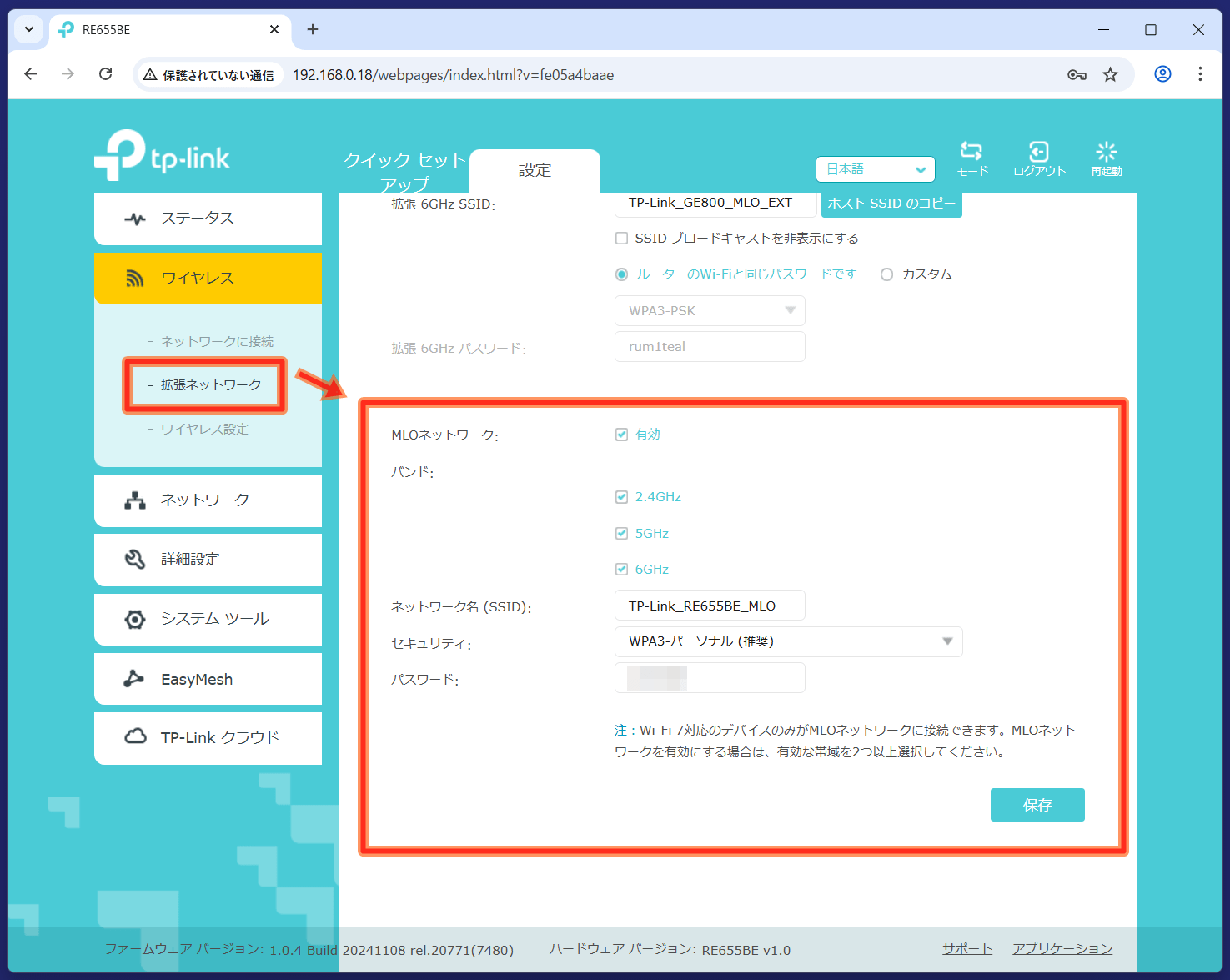1230x980 pixels.
Task: Click the ログアウト logout icon
Action: 1039,158
